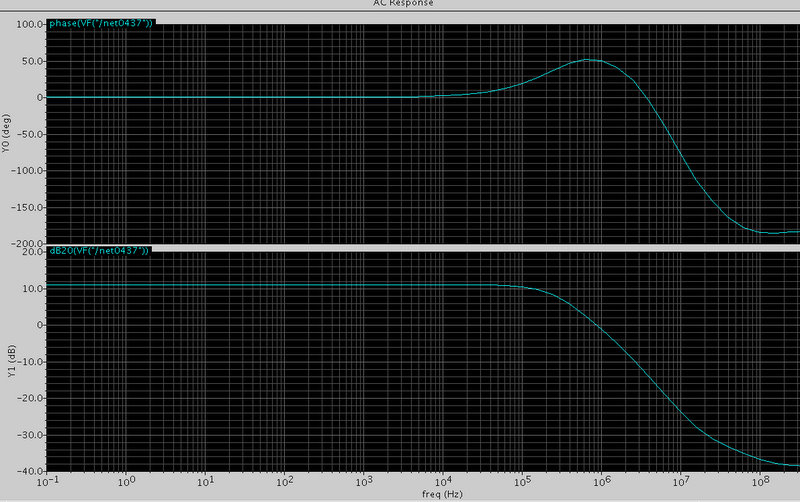The image size is (800, 502).
Task: Click the 10^-1 frequency tick label
Action: point(46,481)
